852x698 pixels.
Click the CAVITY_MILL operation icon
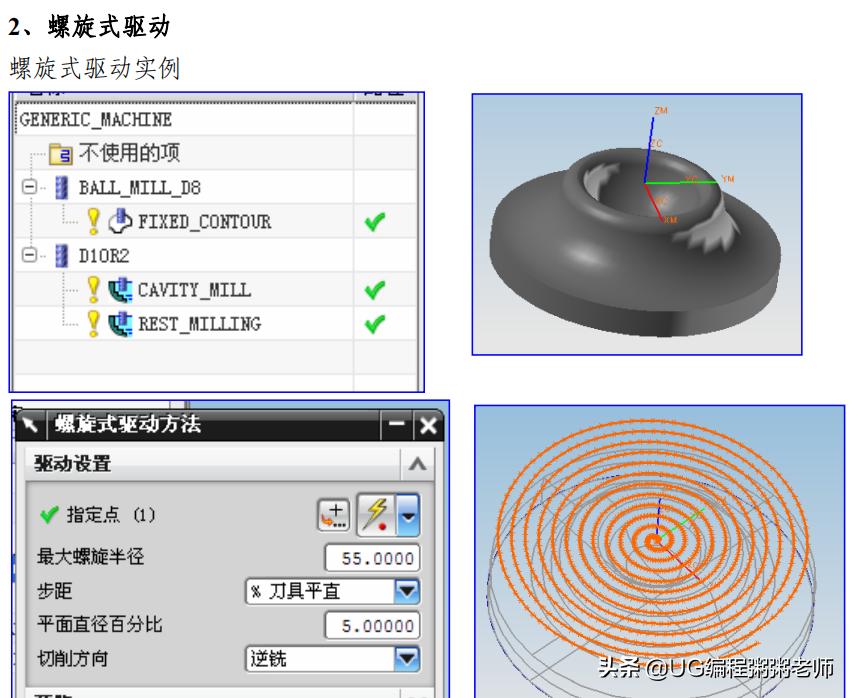coord(120,290)
